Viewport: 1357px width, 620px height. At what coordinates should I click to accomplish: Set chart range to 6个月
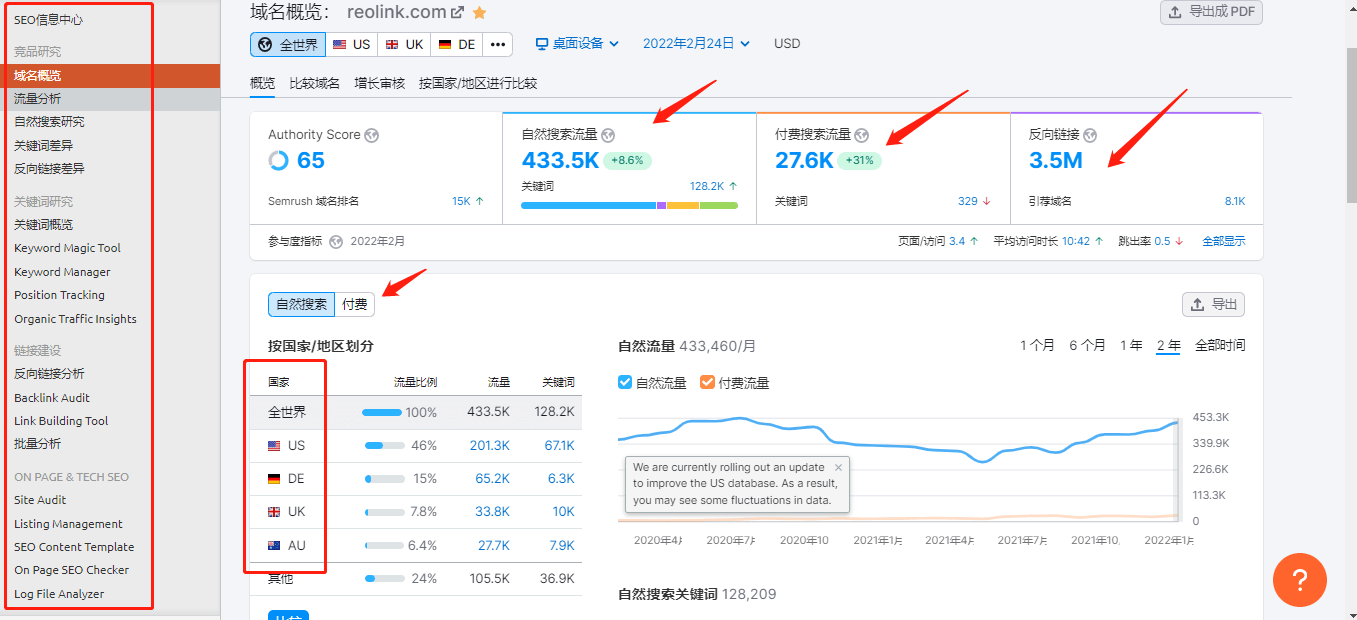(1087, 345)
